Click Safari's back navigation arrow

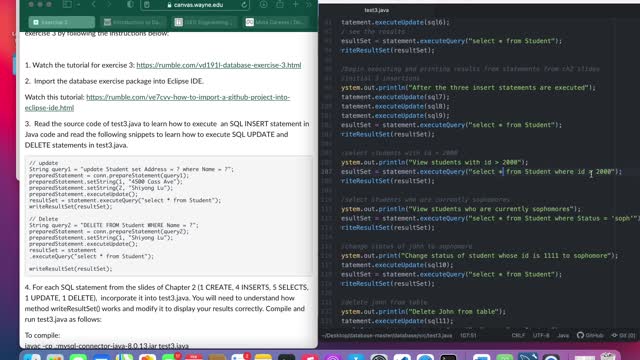click(x=94, y=4)
